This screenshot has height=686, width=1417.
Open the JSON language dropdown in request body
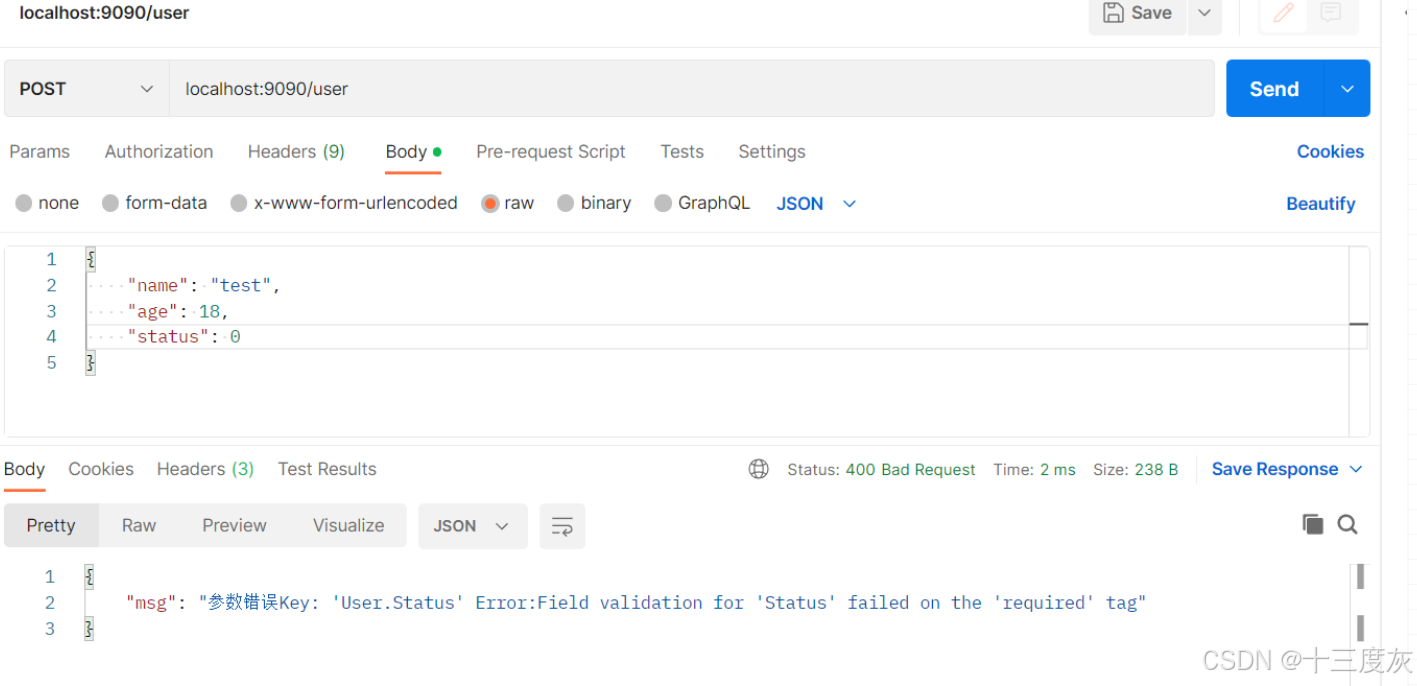point(815,203)
